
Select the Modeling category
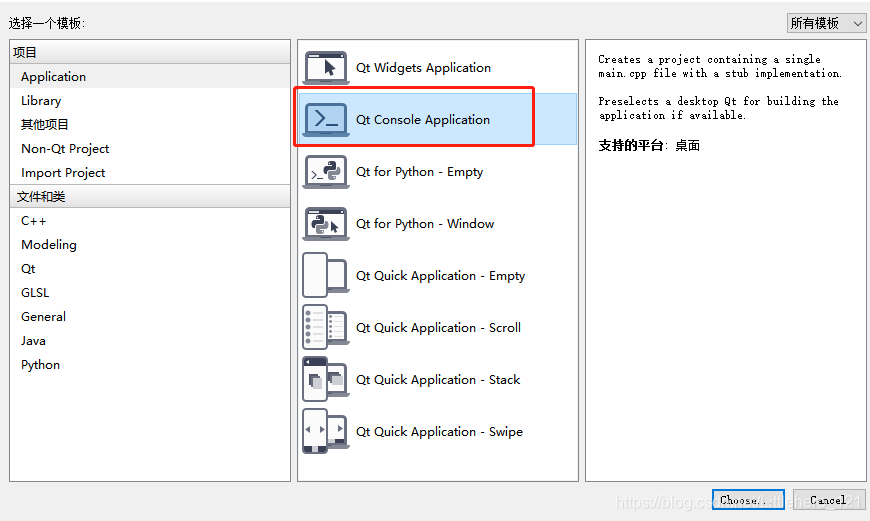tap(150, 245)
